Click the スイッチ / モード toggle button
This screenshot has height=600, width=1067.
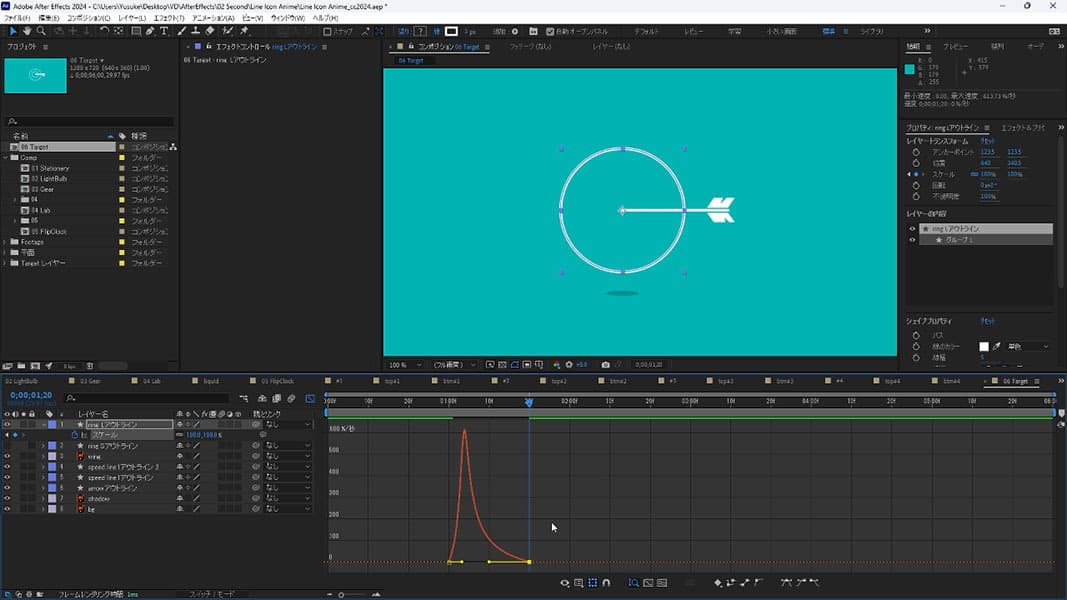212,594
